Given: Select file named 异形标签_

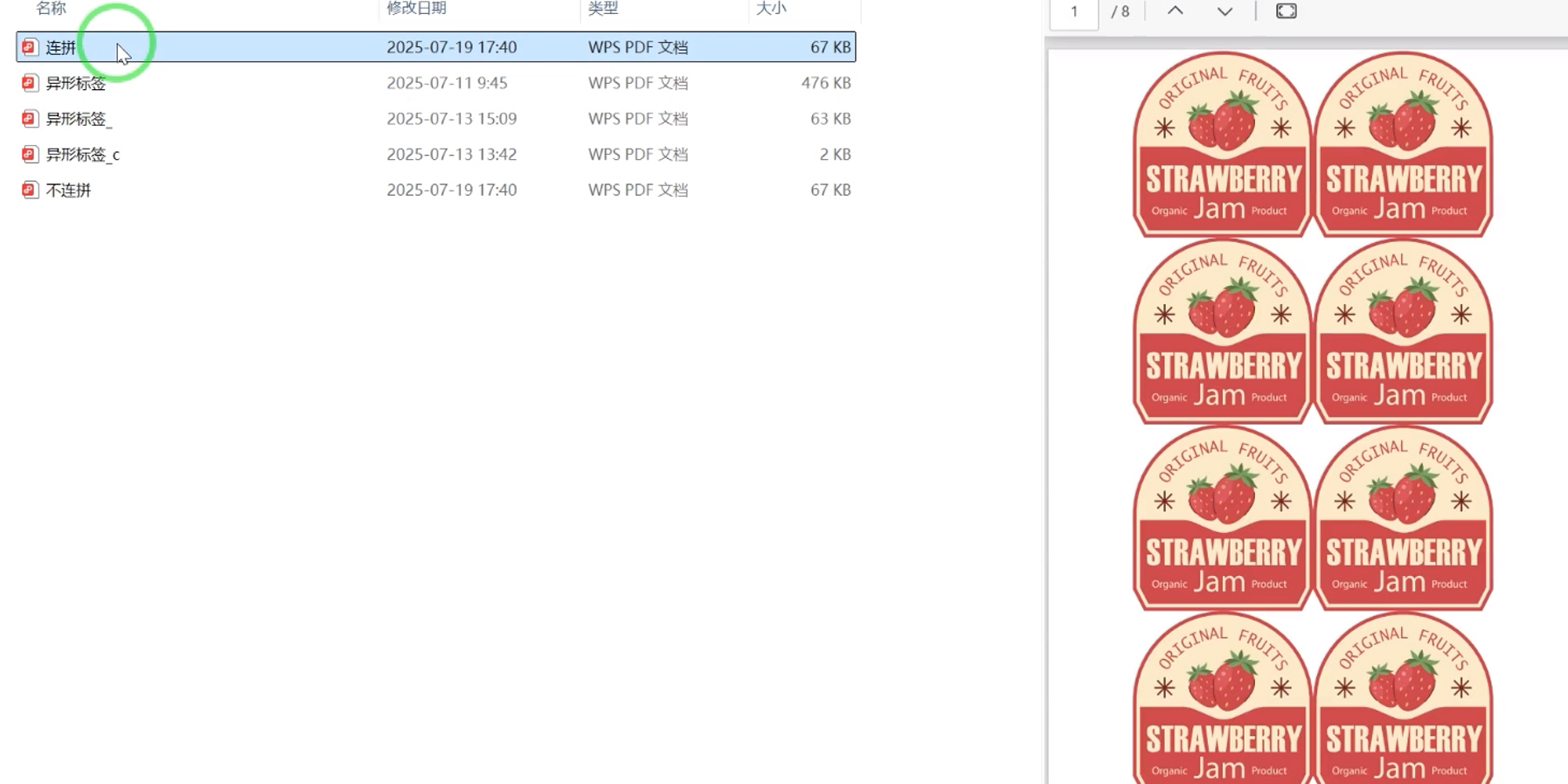Looking at the screenshot, I should 79,119.
